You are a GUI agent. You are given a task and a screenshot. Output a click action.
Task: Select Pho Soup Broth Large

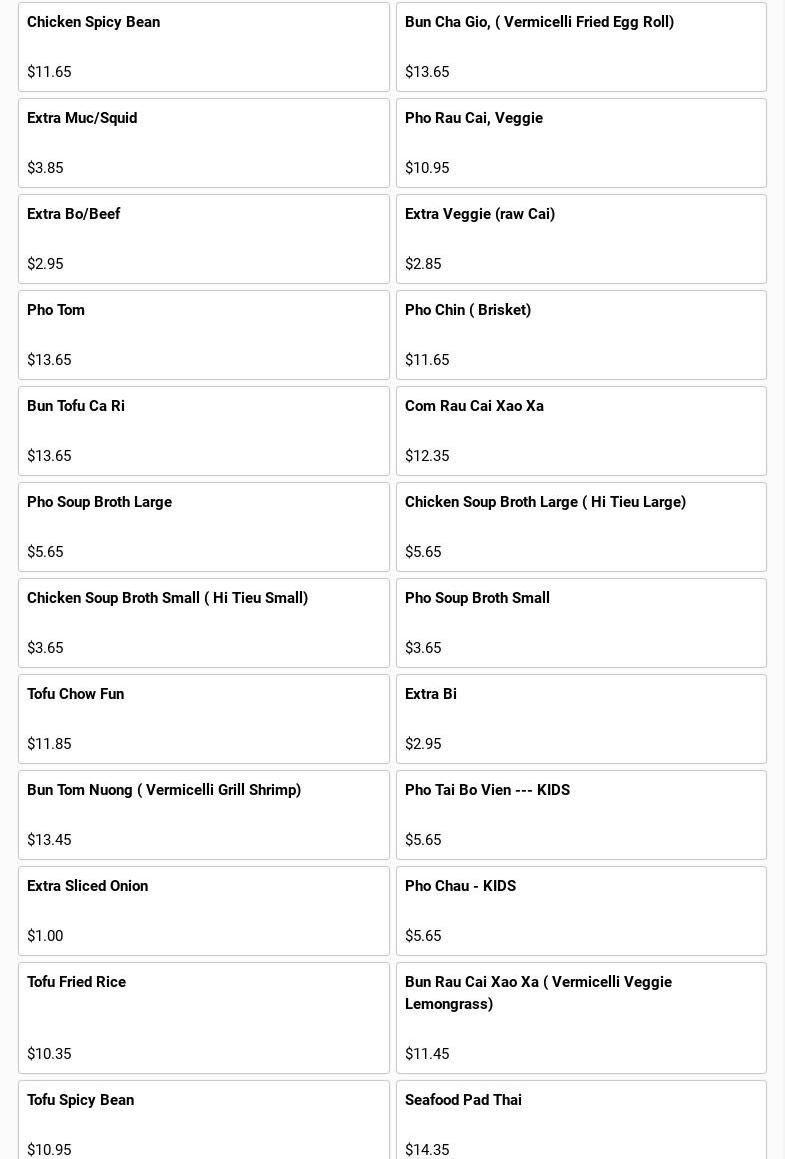(203, 527)
